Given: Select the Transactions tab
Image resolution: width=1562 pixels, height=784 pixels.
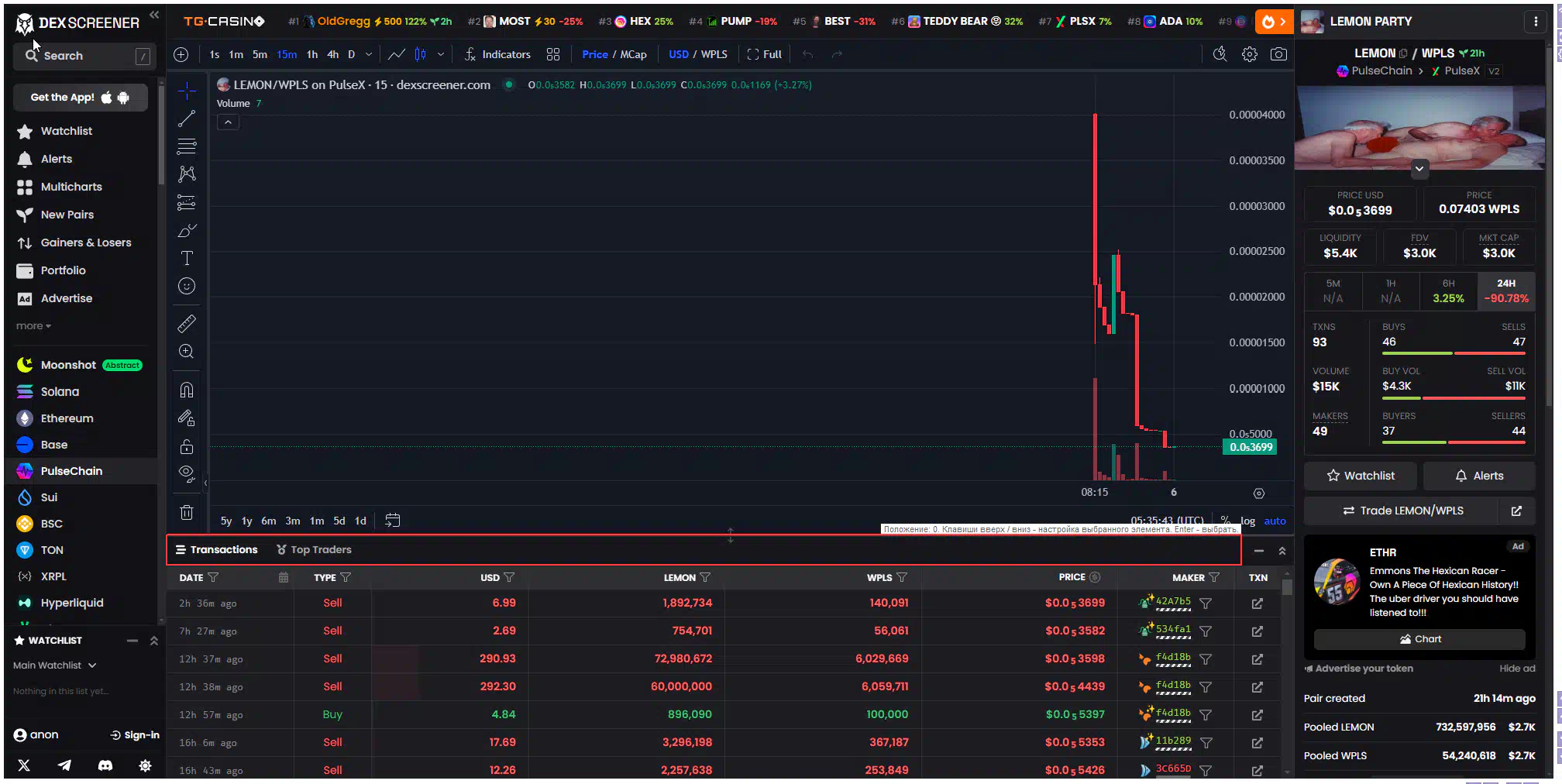Looking at the screenshot, I should [216, 549].
